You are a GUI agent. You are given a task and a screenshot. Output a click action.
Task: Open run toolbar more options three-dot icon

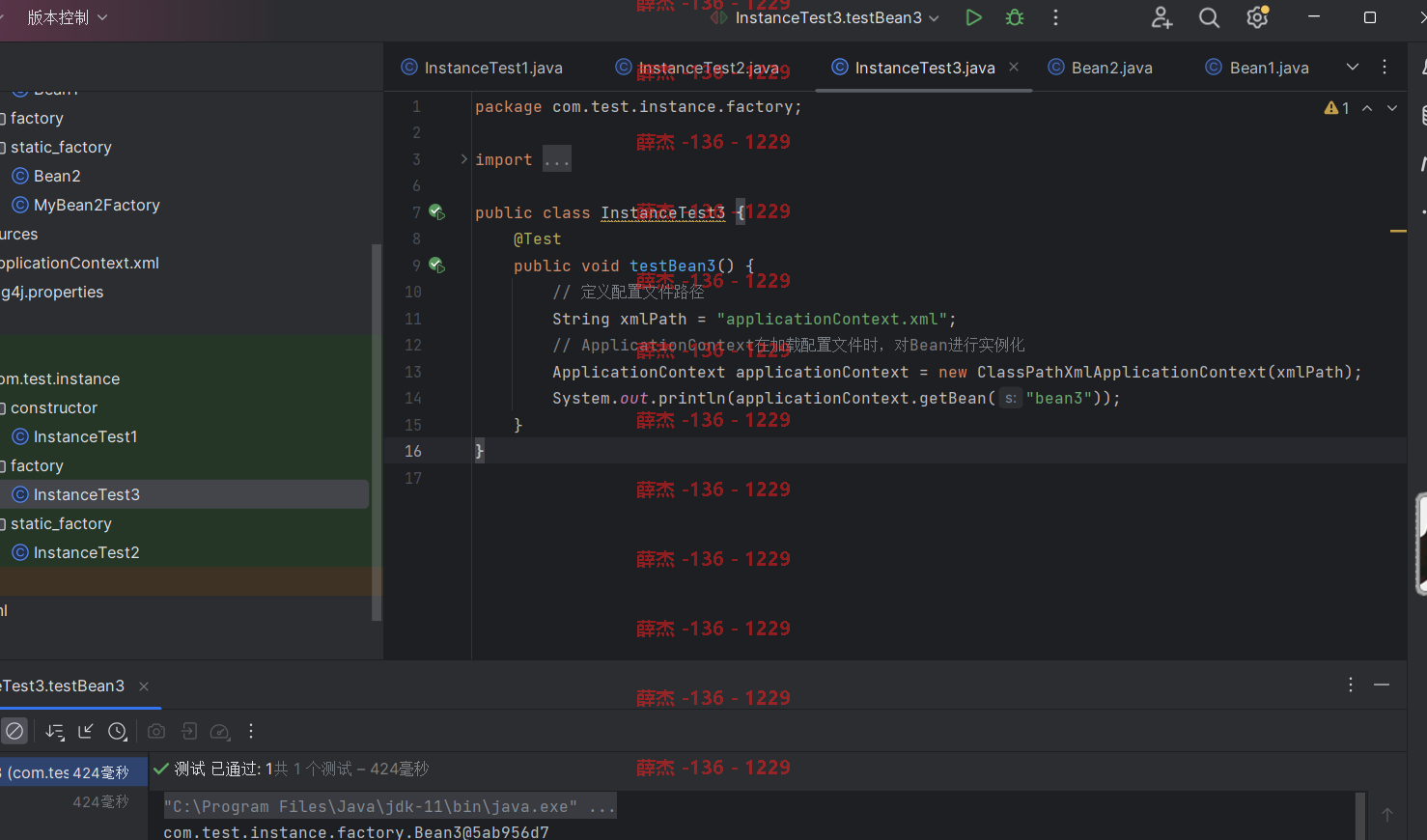pos(251,731)
